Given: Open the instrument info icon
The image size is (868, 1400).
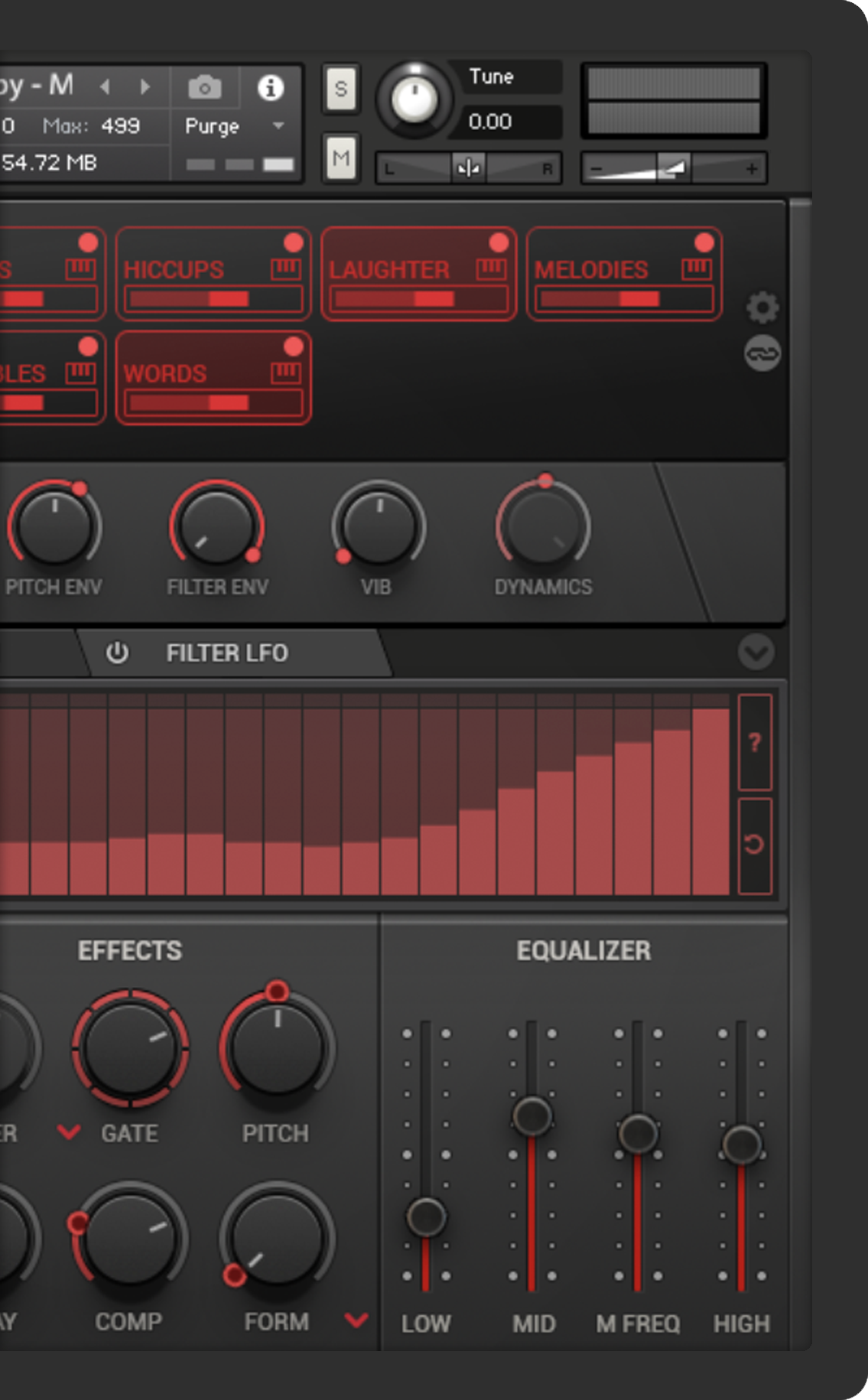Looking at the screenshot, I should 270,88.
